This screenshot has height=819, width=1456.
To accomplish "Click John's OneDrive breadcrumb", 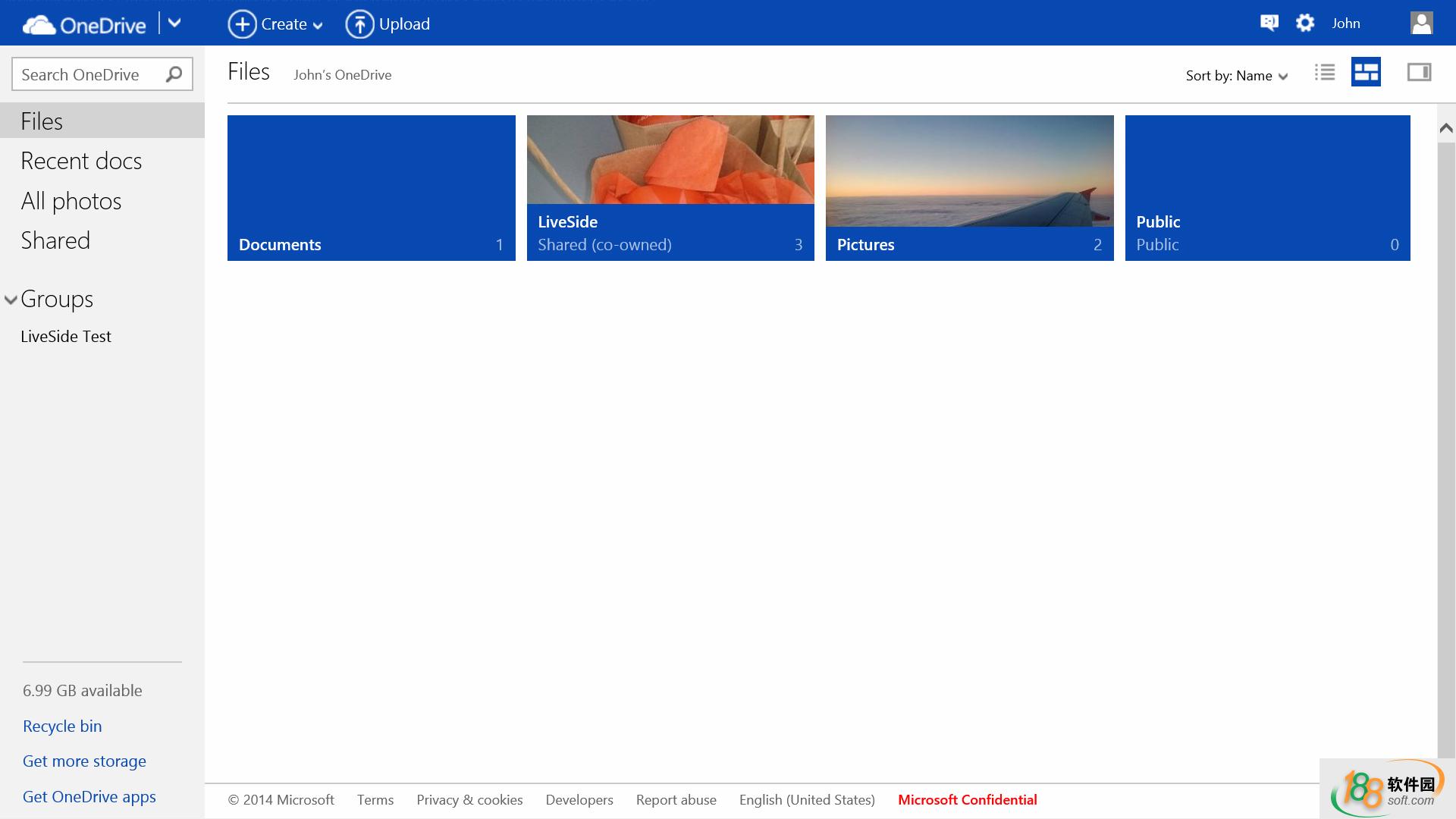I will (343, 75).
